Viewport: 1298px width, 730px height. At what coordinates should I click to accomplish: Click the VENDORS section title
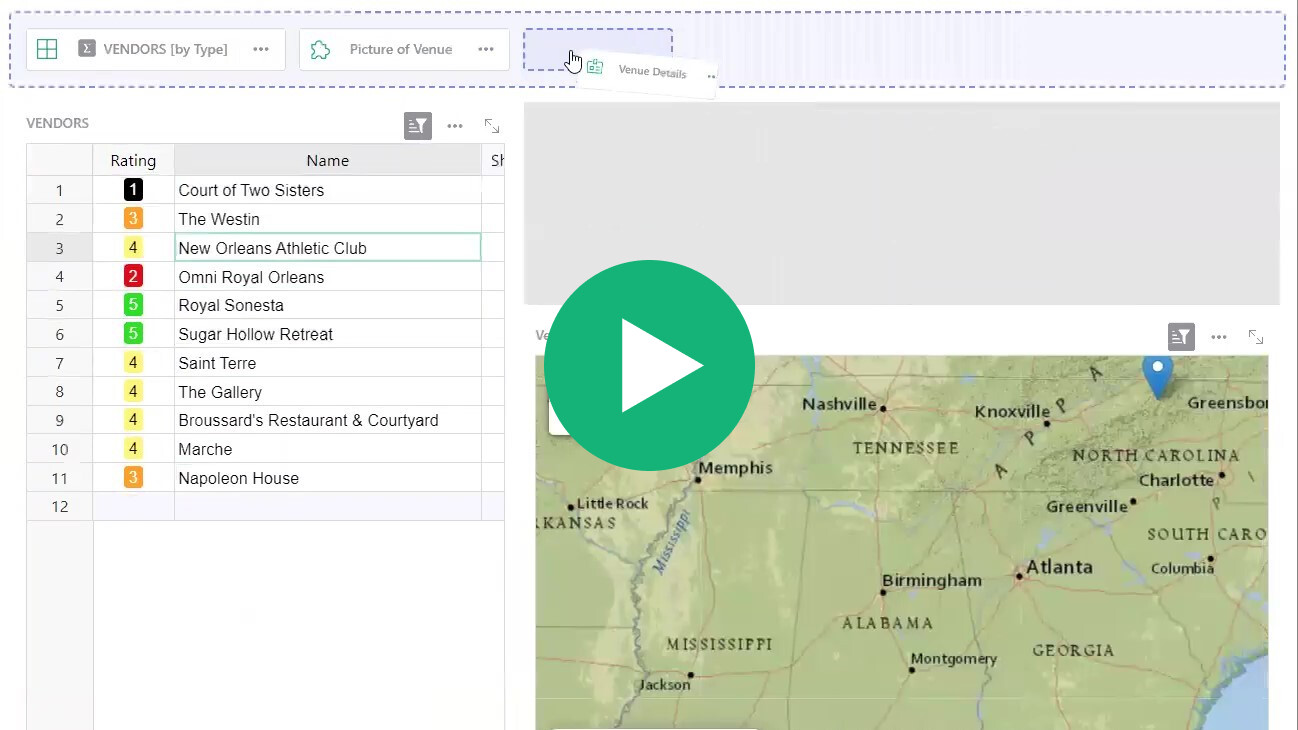[58, 123]
